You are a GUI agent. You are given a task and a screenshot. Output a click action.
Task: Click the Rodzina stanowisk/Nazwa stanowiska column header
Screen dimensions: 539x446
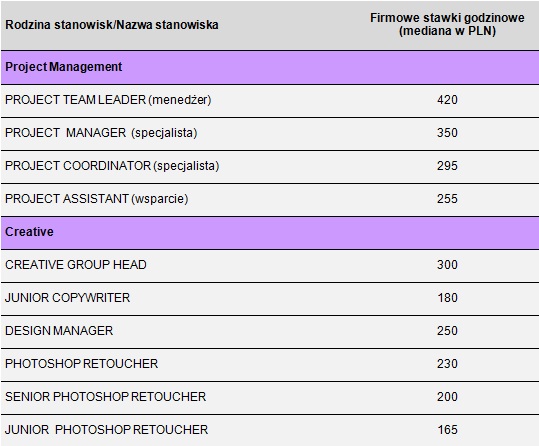112,25
